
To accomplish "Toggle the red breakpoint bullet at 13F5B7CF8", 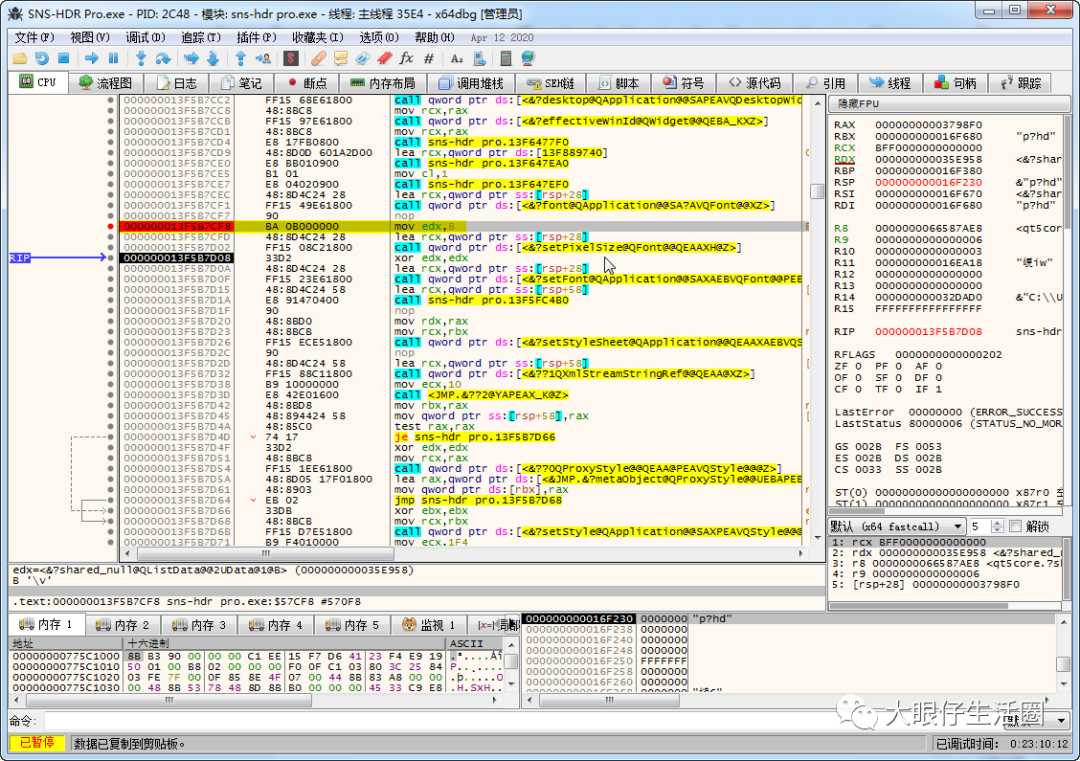I will click(x=110, y=226).
